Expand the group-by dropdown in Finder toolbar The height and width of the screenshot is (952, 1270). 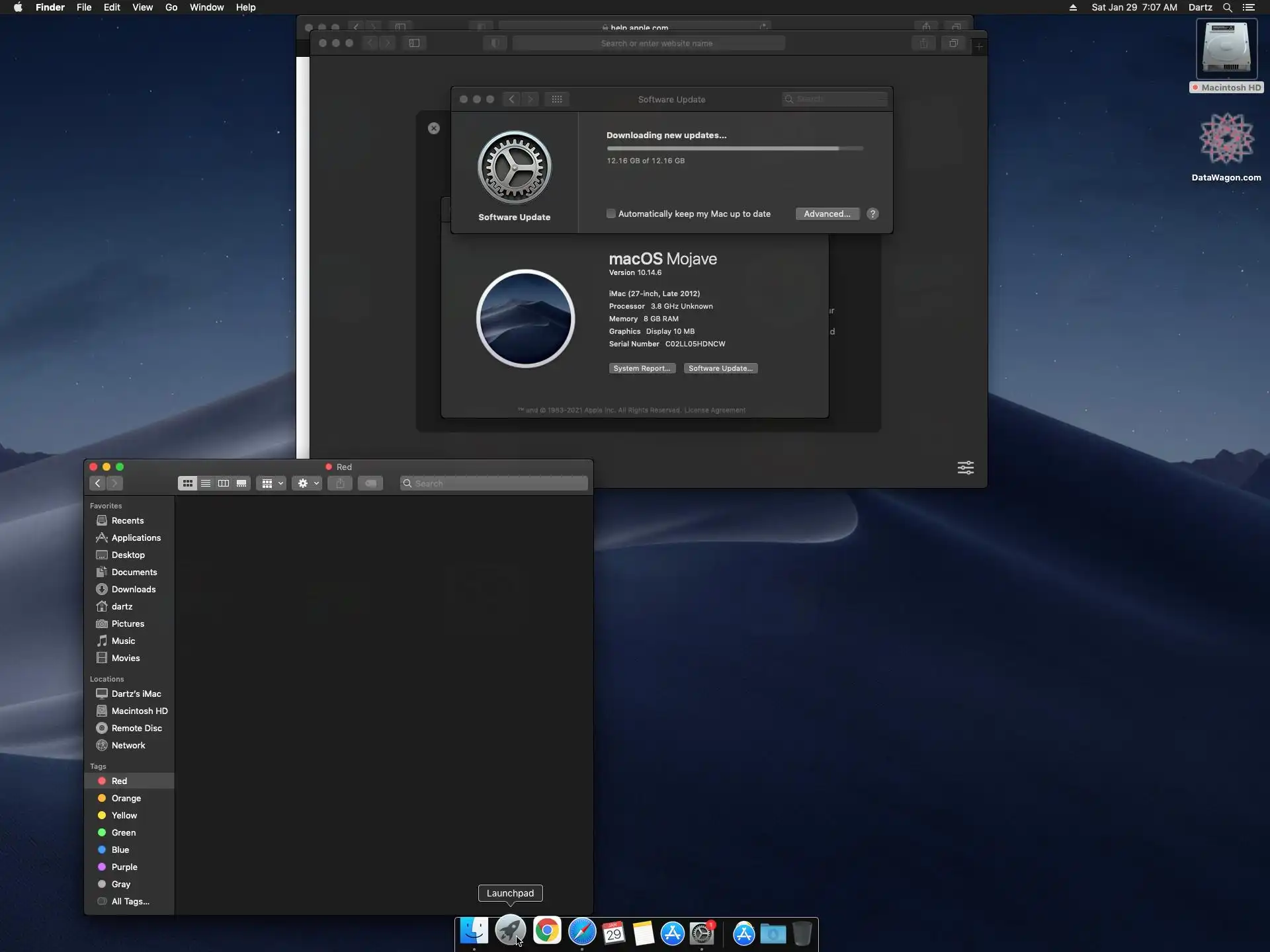[271, 483]
